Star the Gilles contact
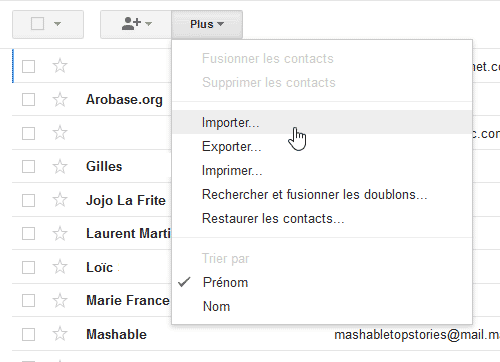Screen dimensions: 500x362 pos(60,166)
